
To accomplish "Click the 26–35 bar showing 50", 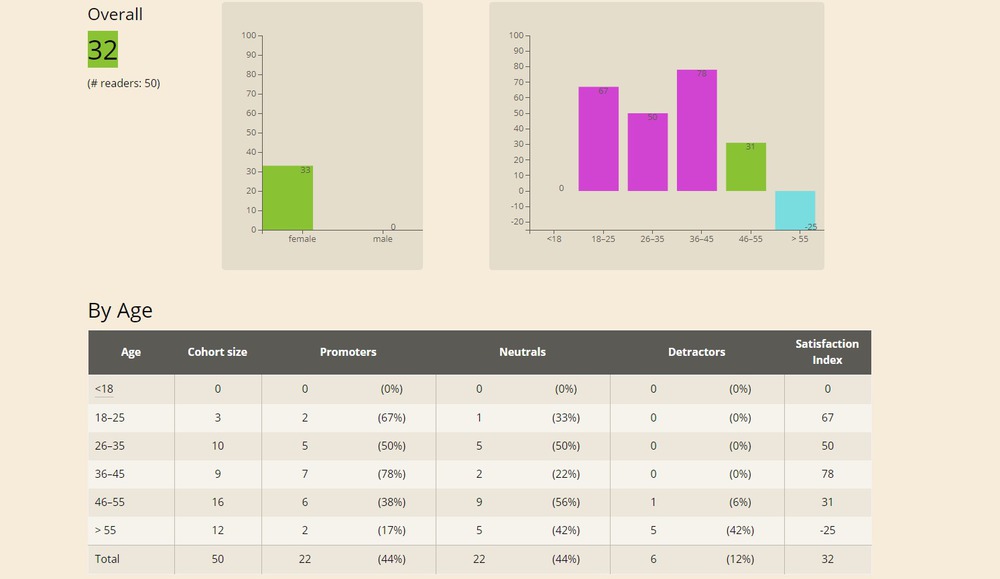I will click(647, 150).
